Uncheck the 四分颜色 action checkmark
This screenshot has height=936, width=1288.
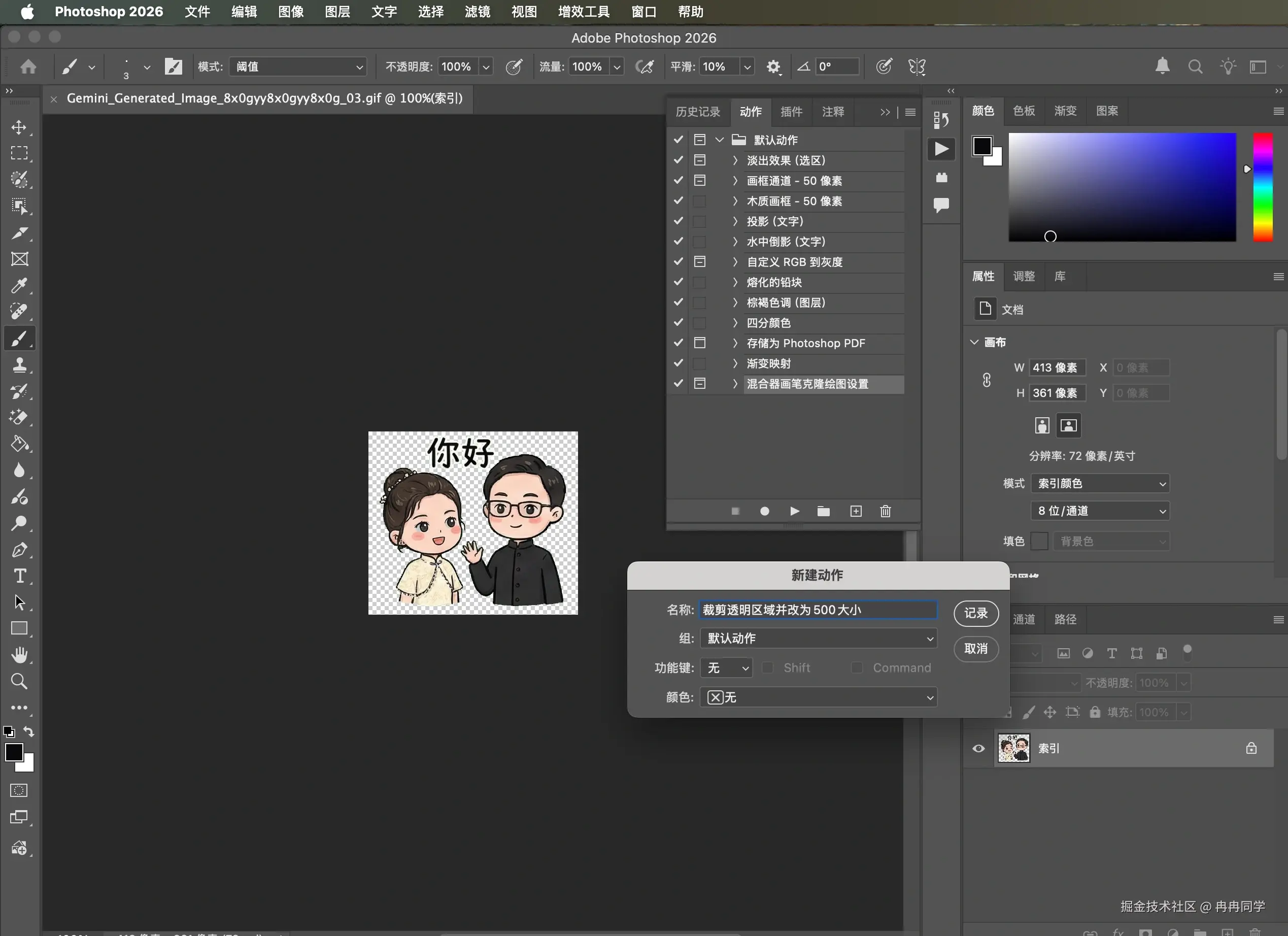click(x=678, y=323)
